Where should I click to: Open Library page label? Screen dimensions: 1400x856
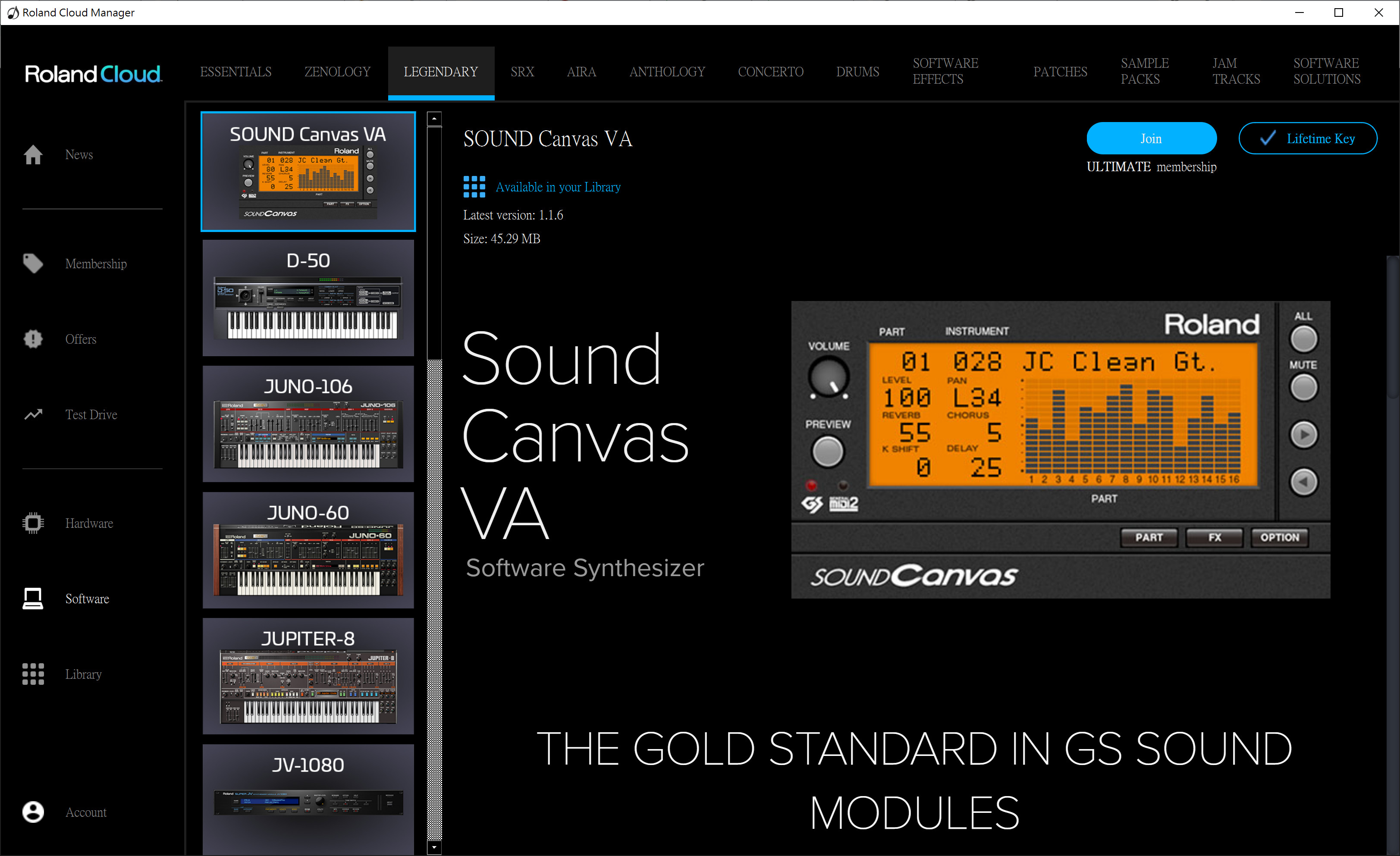click(x=84, y=674)
